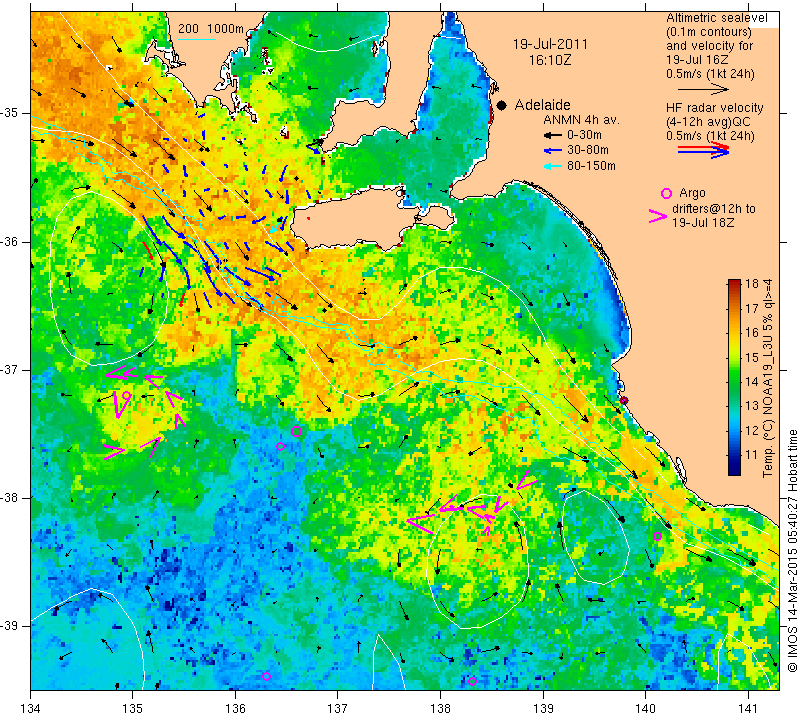
Task: Click the 80-150m depth label
Action: [591, 166]
